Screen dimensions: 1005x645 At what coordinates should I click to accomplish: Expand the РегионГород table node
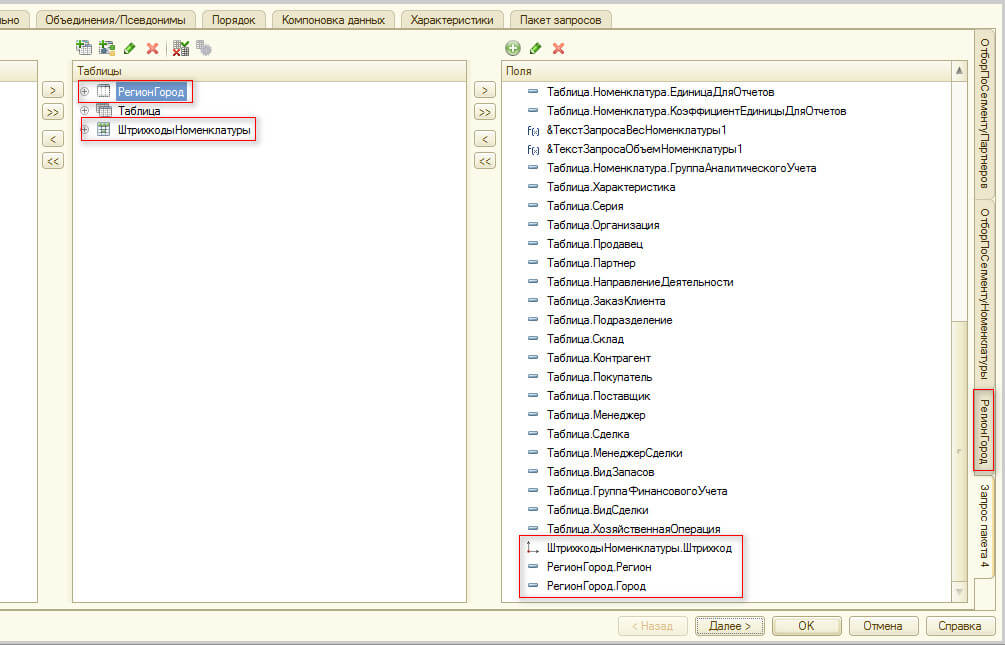pos(85,92)
